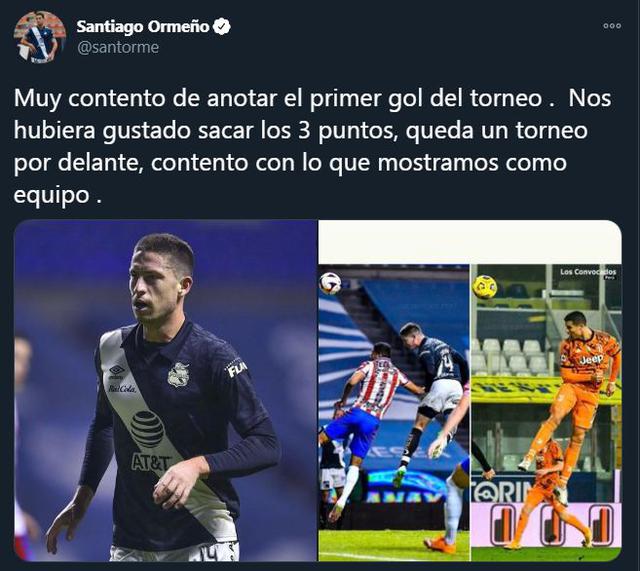Click the Umbro logo on the sash
The image size is (640, 571).
[x=117, y=371]
